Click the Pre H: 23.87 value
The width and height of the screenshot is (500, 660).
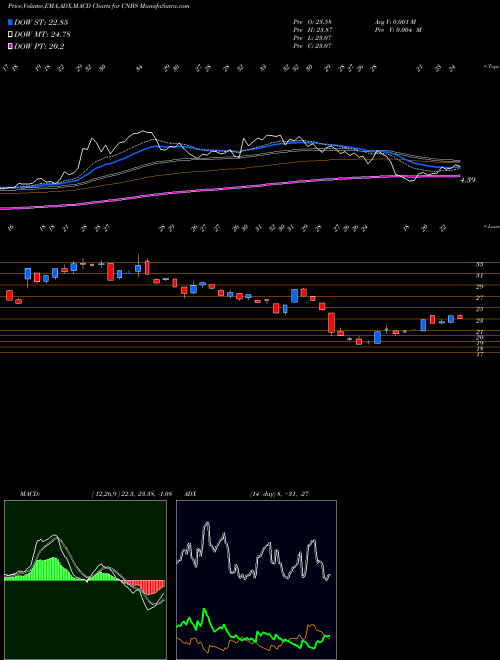pyautogui.click(x=313, y=30)
